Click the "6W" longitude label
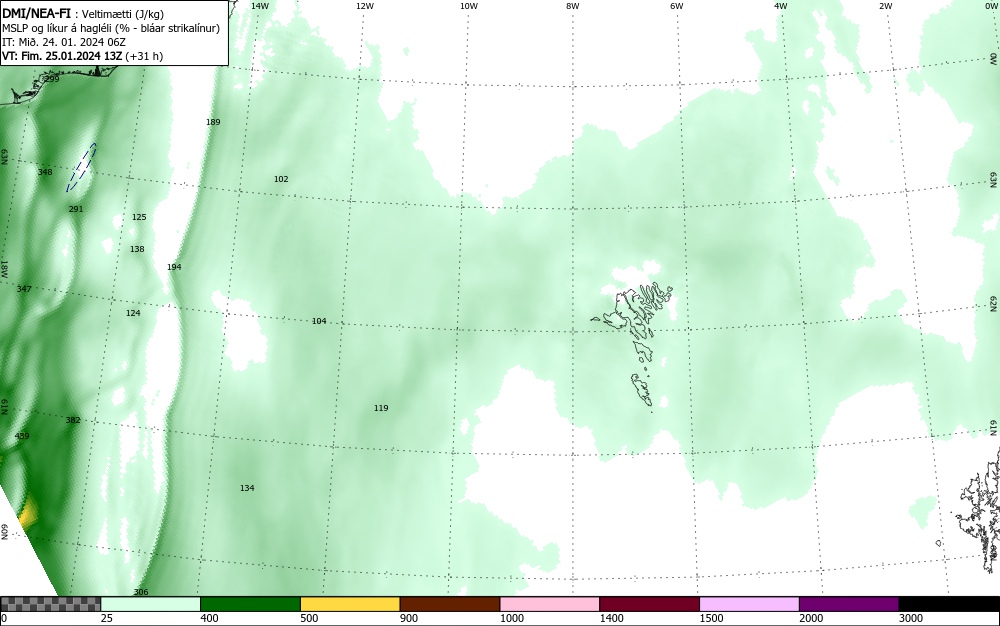1000x626 pixels. click(677, 6)
